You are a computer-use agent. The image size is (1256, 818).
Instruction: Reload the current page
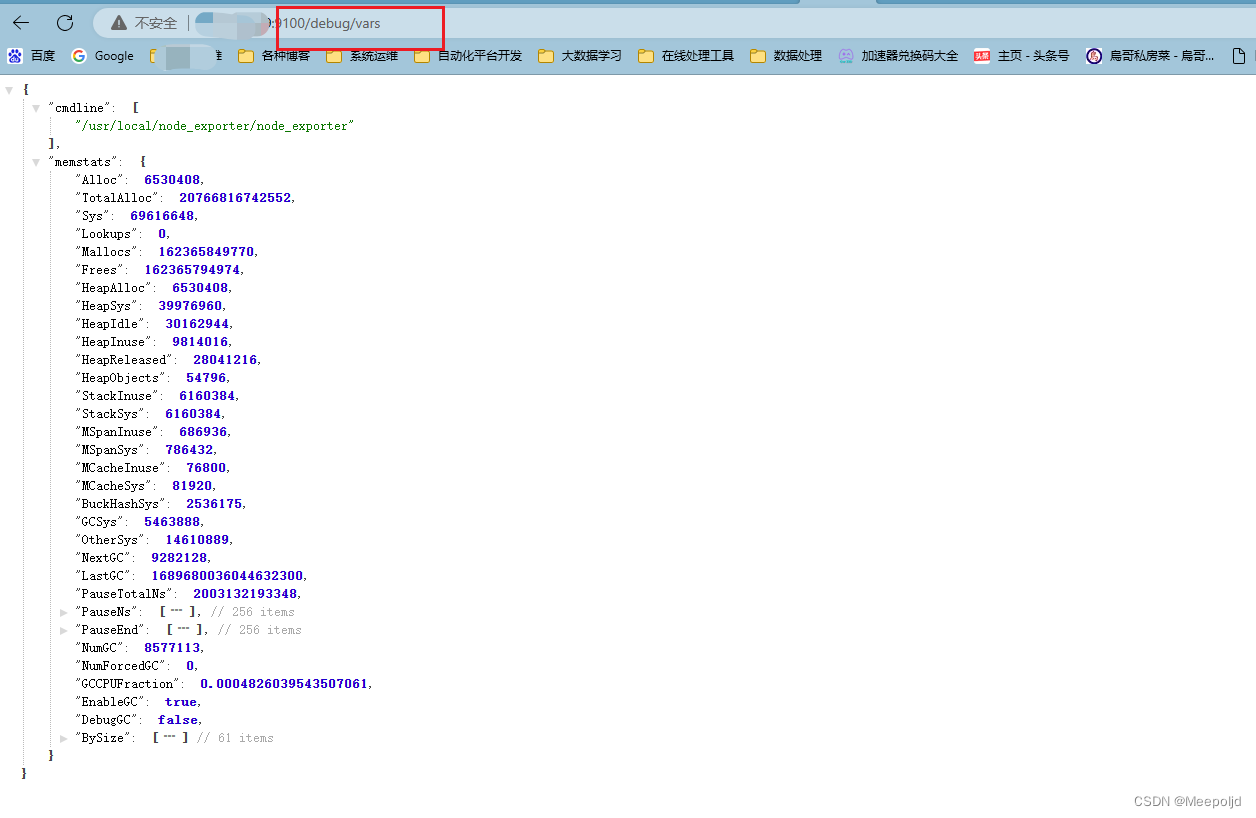pos(66,21)
